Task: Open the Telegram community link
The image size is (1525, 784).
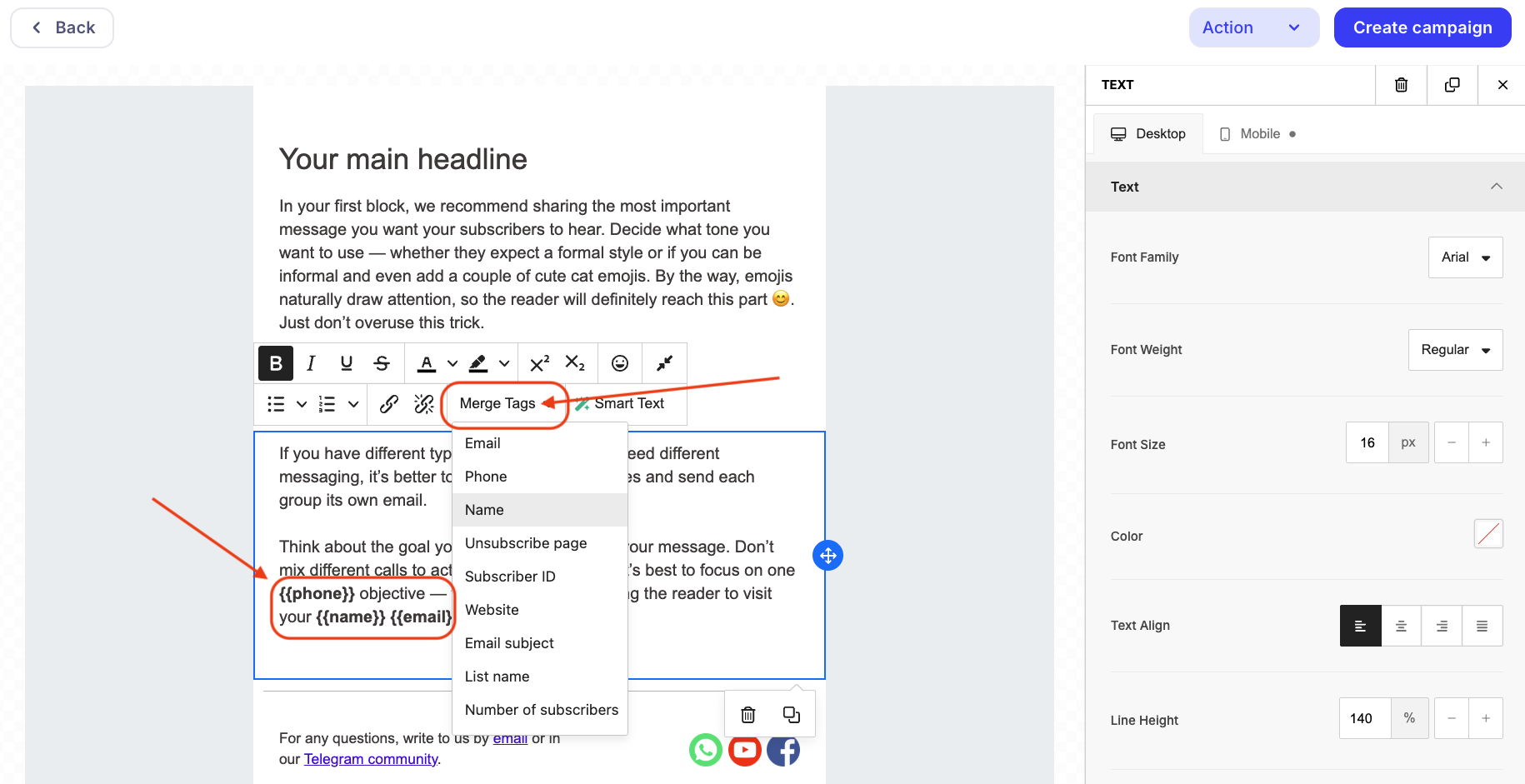Action: 371,759
